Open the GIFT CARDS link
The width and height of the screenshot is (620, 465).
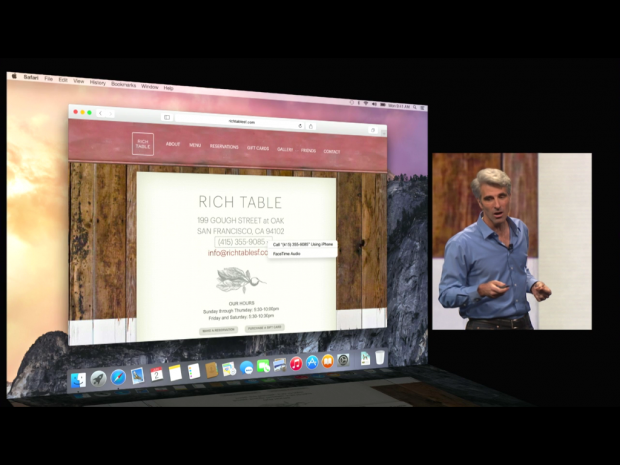[258, 148]
